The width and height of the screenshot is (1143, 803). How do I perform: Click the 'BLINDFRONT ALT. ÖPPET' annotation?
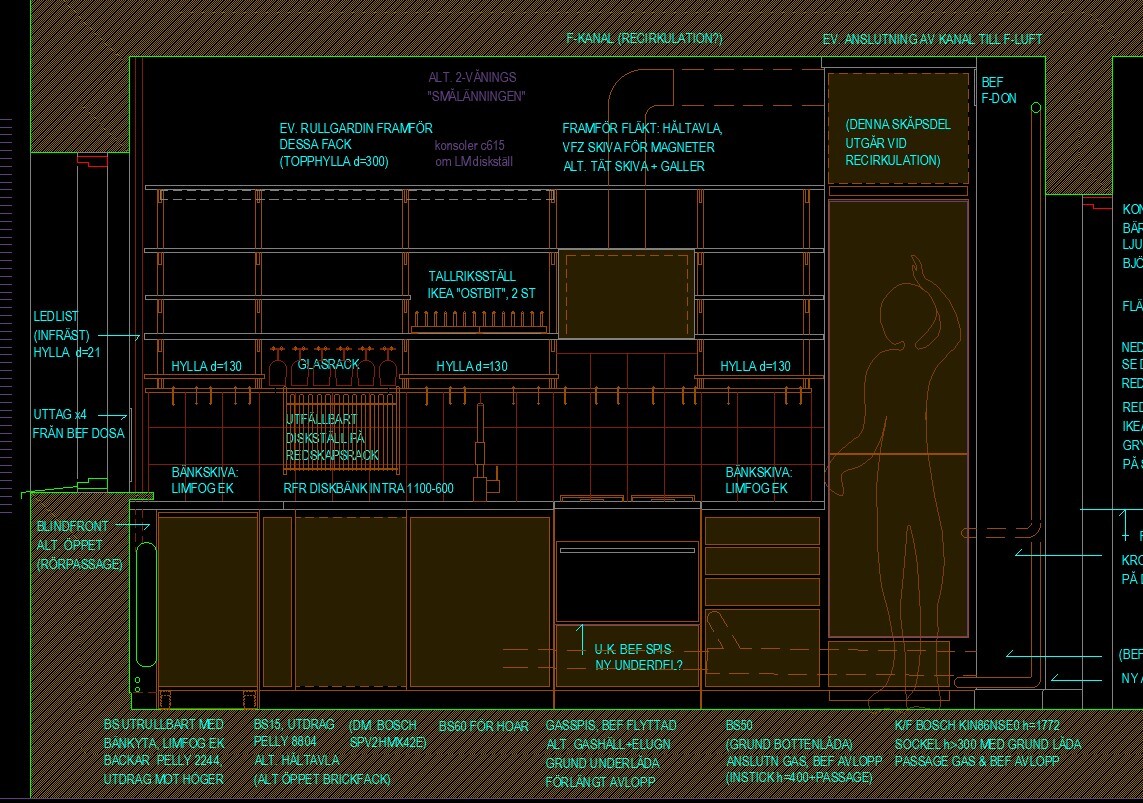point(76,545)
